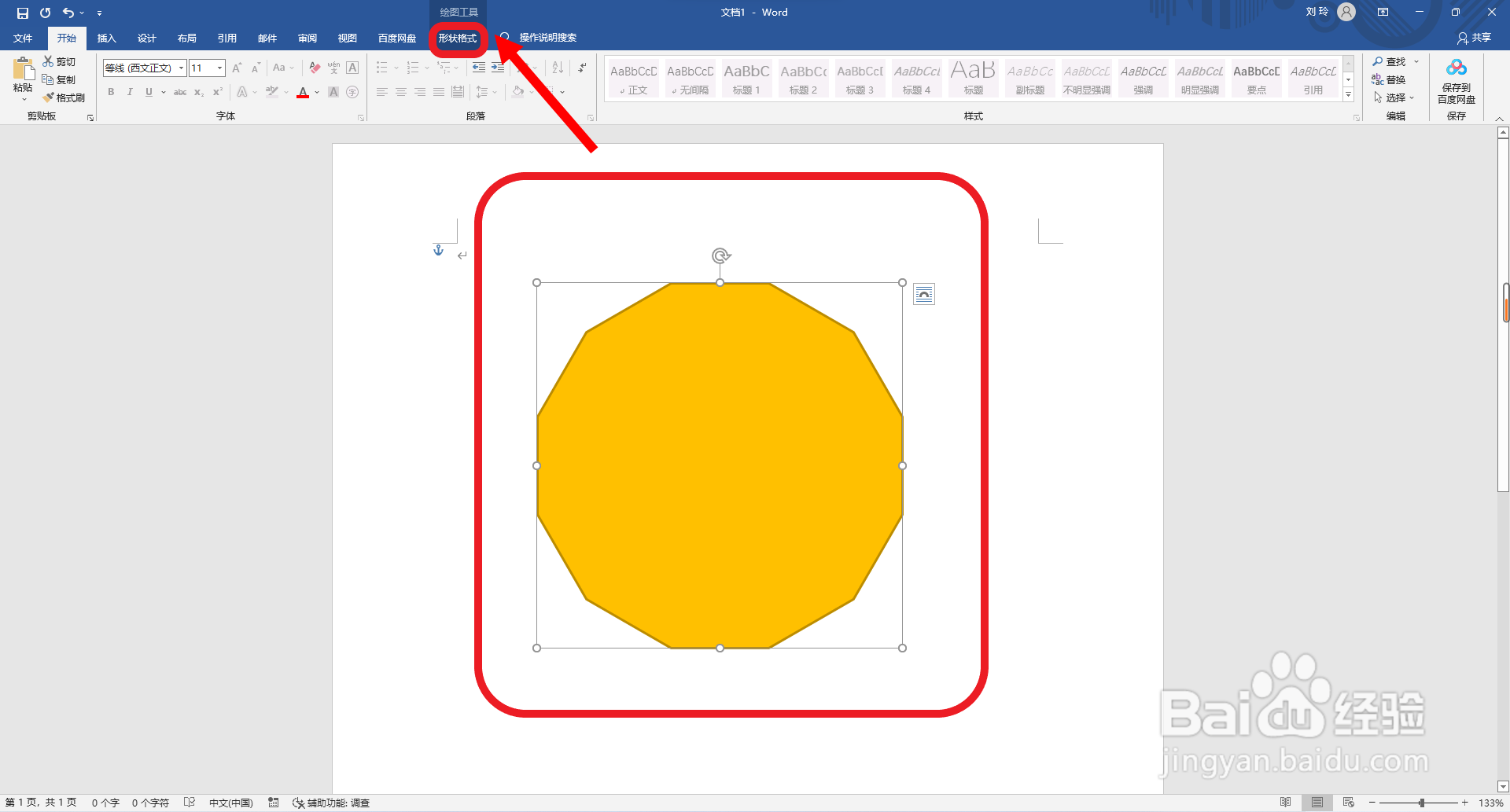Click the Undo arrow
Image resolution: width=1510 pixels, height=812 pixels.
point(68,13)
